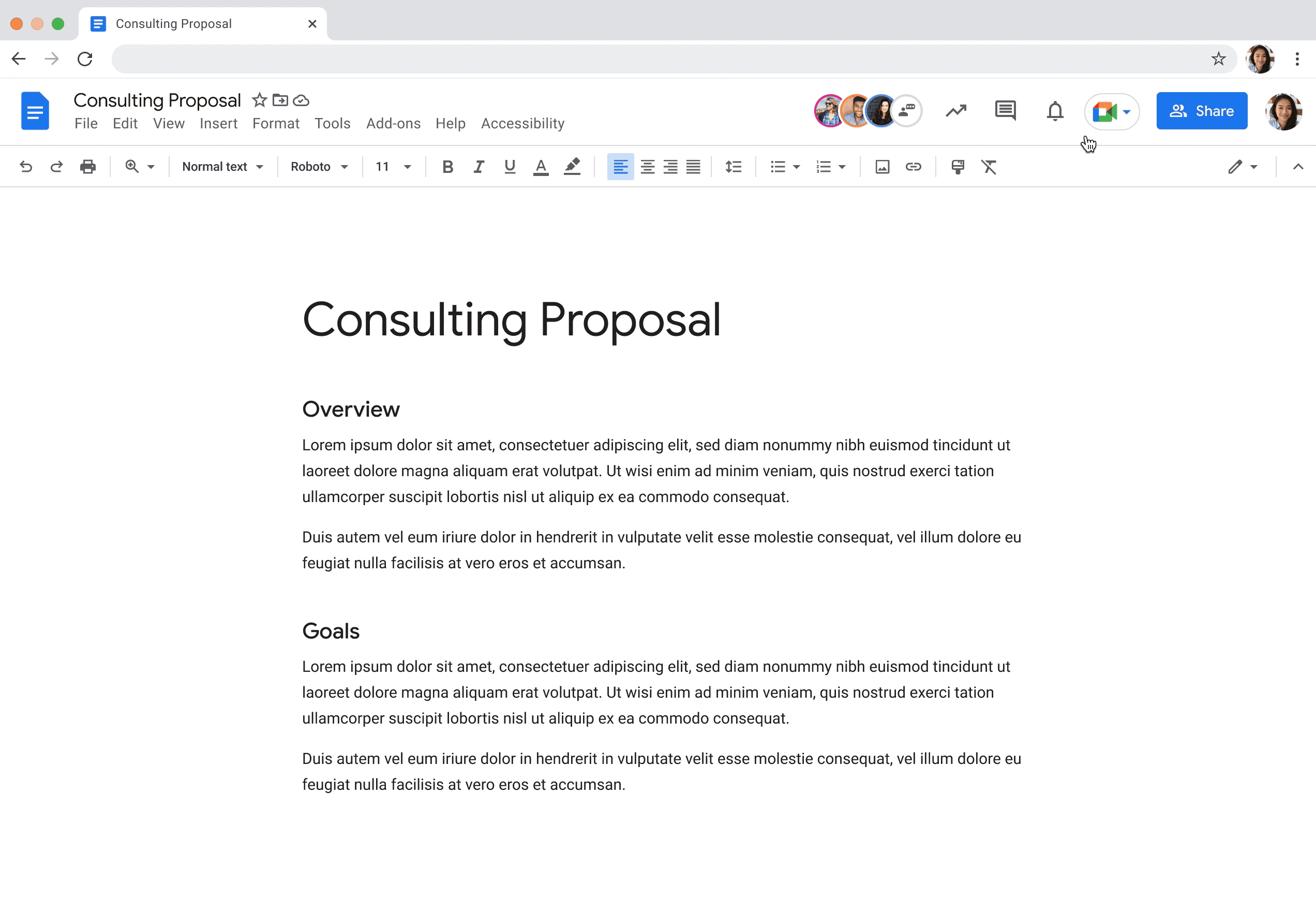Expand the Normal text style dropdown

click(221, 166)
